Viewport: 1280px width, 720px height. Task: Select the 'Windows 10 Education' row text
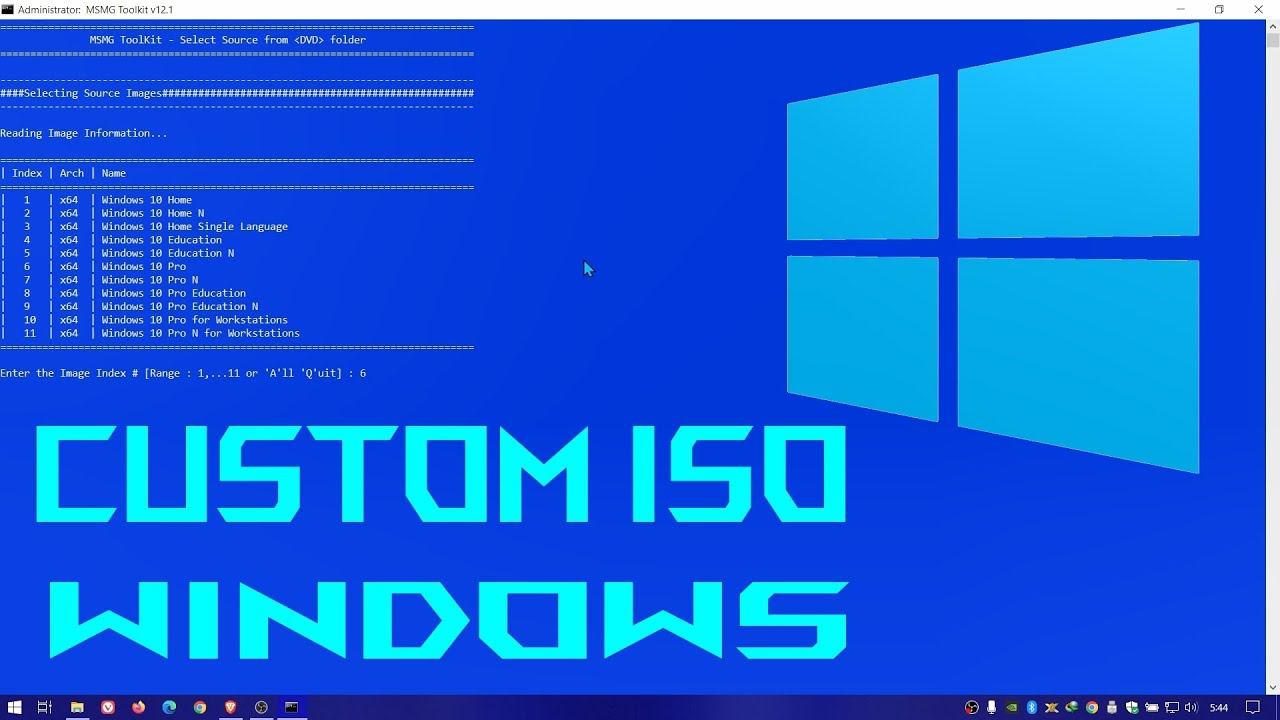[x=162, y=240]
